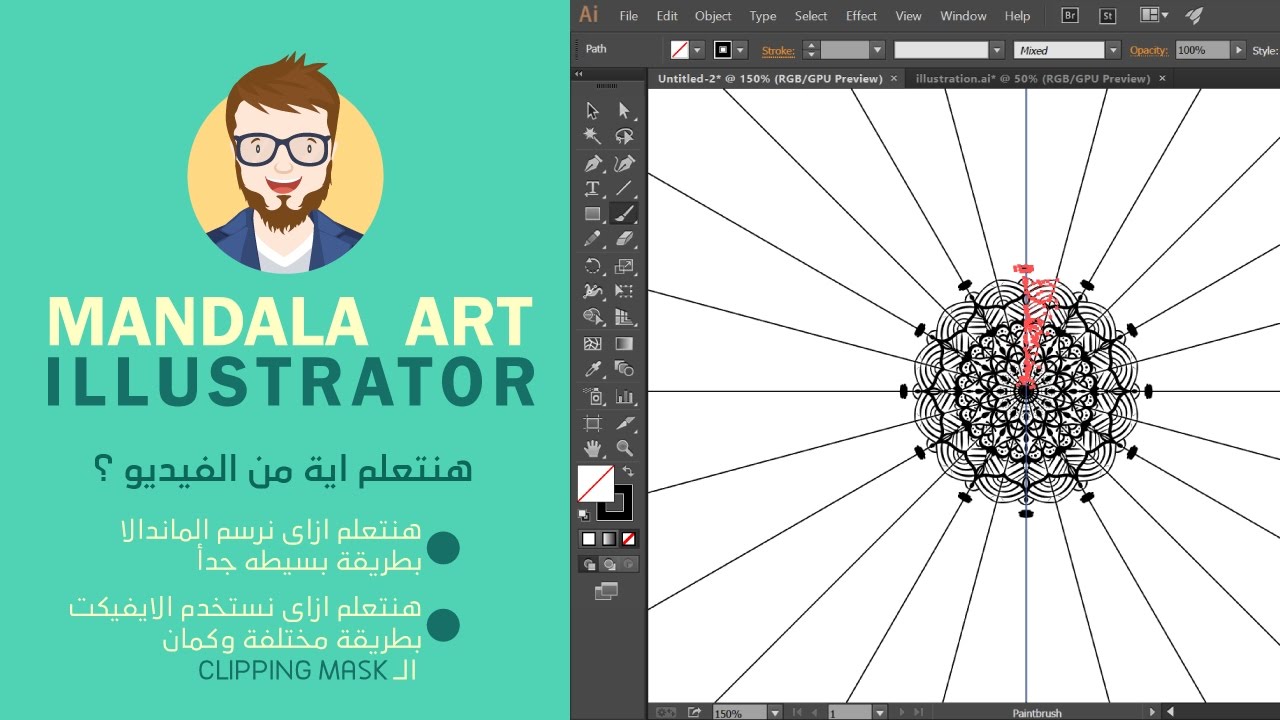Select the Direct Selection tool (white arrow)
This screenshot has height=720, width=1280.
pos(624,110)
